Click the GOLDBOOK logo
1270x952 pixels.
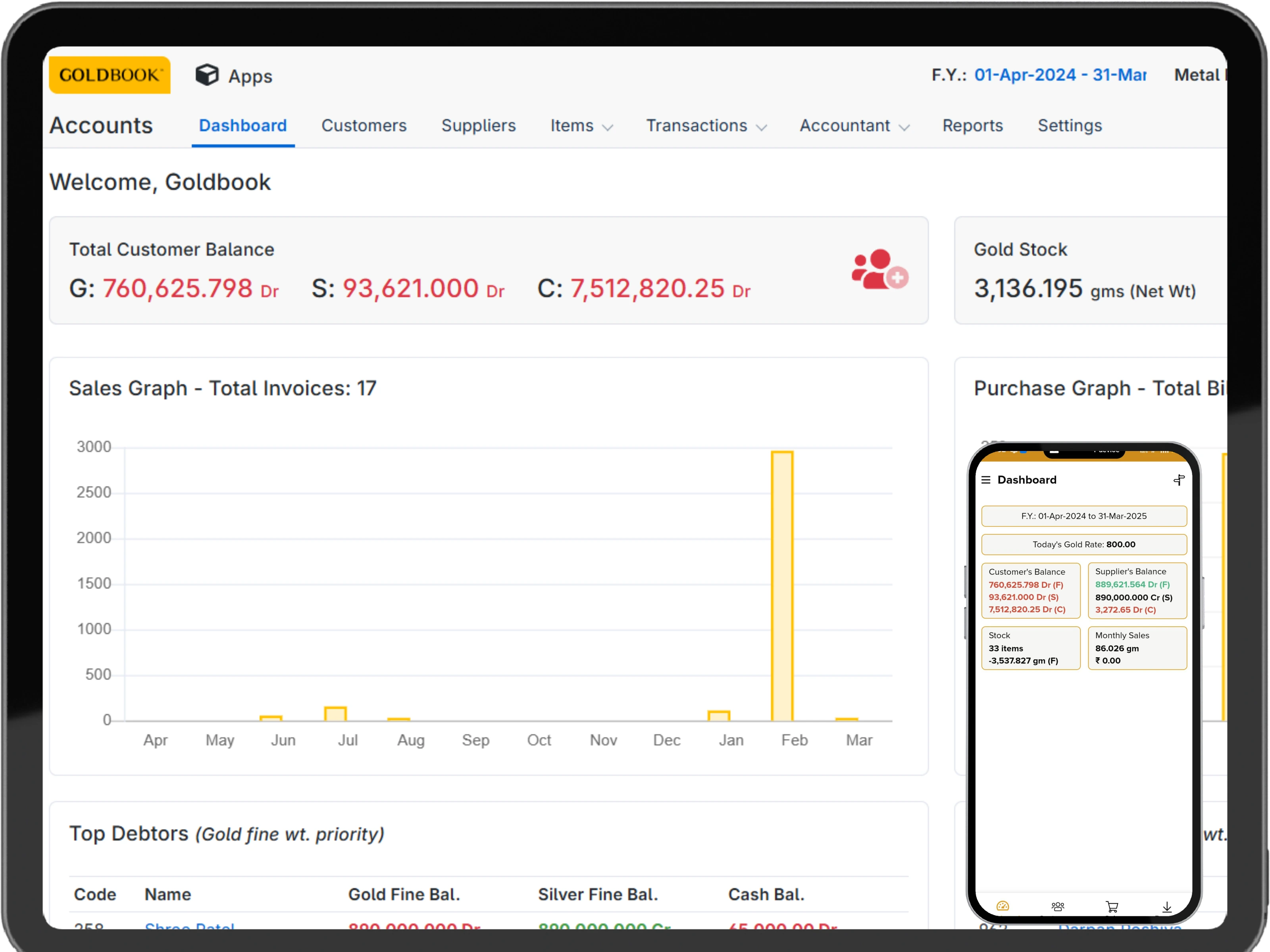pos(110,75)
